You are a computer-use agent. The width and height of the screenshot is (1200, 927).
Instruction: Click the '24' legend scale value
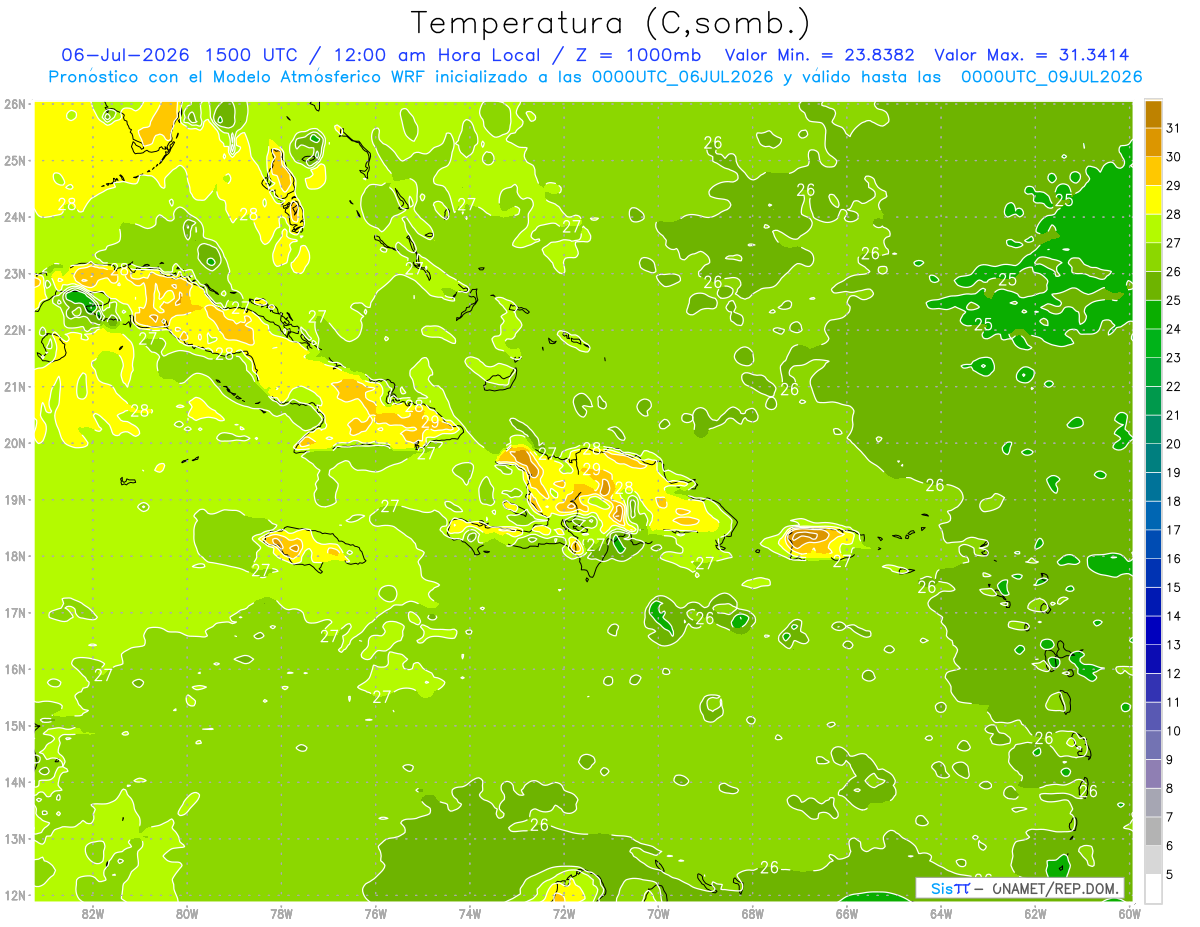point(1174,329)
